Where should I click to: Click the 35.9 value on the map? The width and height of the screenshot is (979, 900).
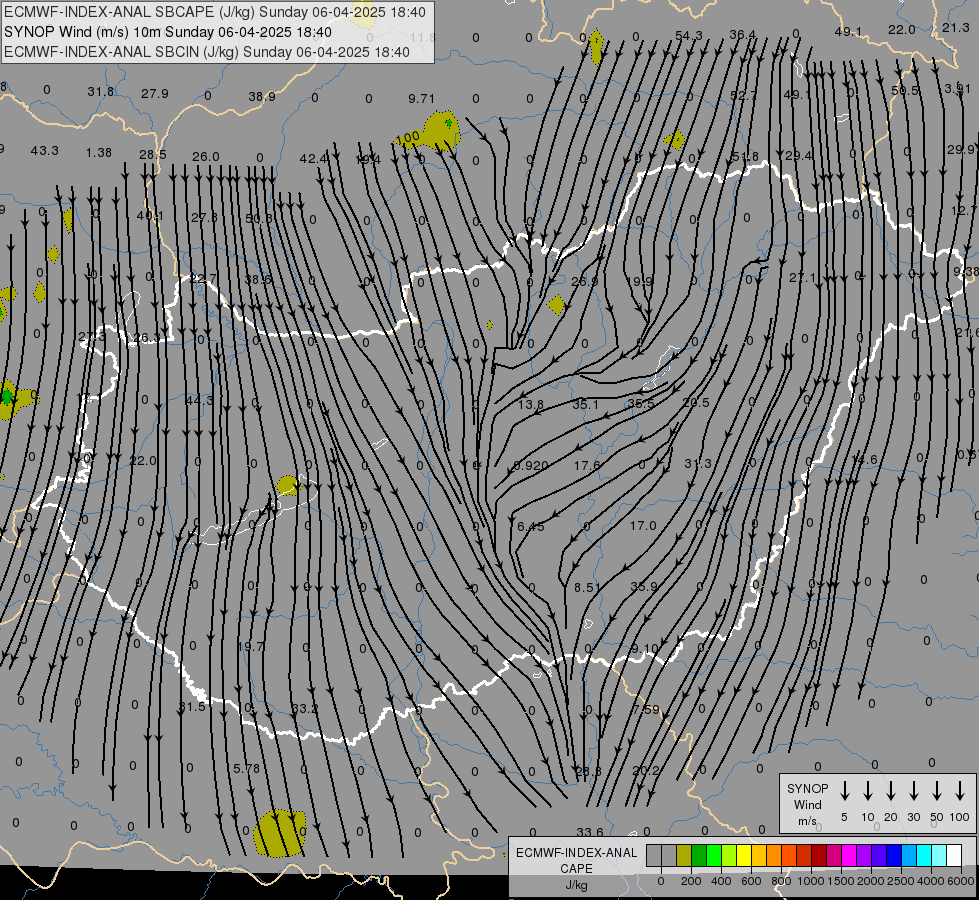tap(644, 587)
